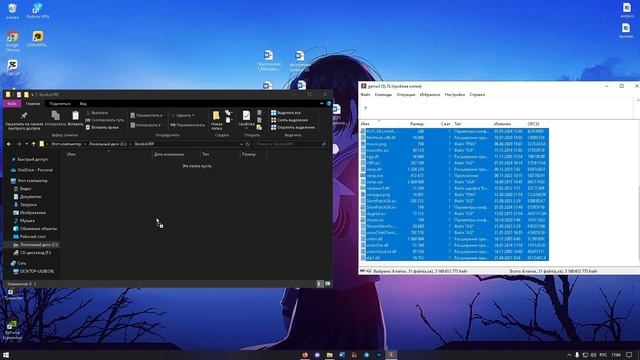Open the Файл menu in WinRAR
Viewport: 640px width, 360px height.
tap(365, 95)
